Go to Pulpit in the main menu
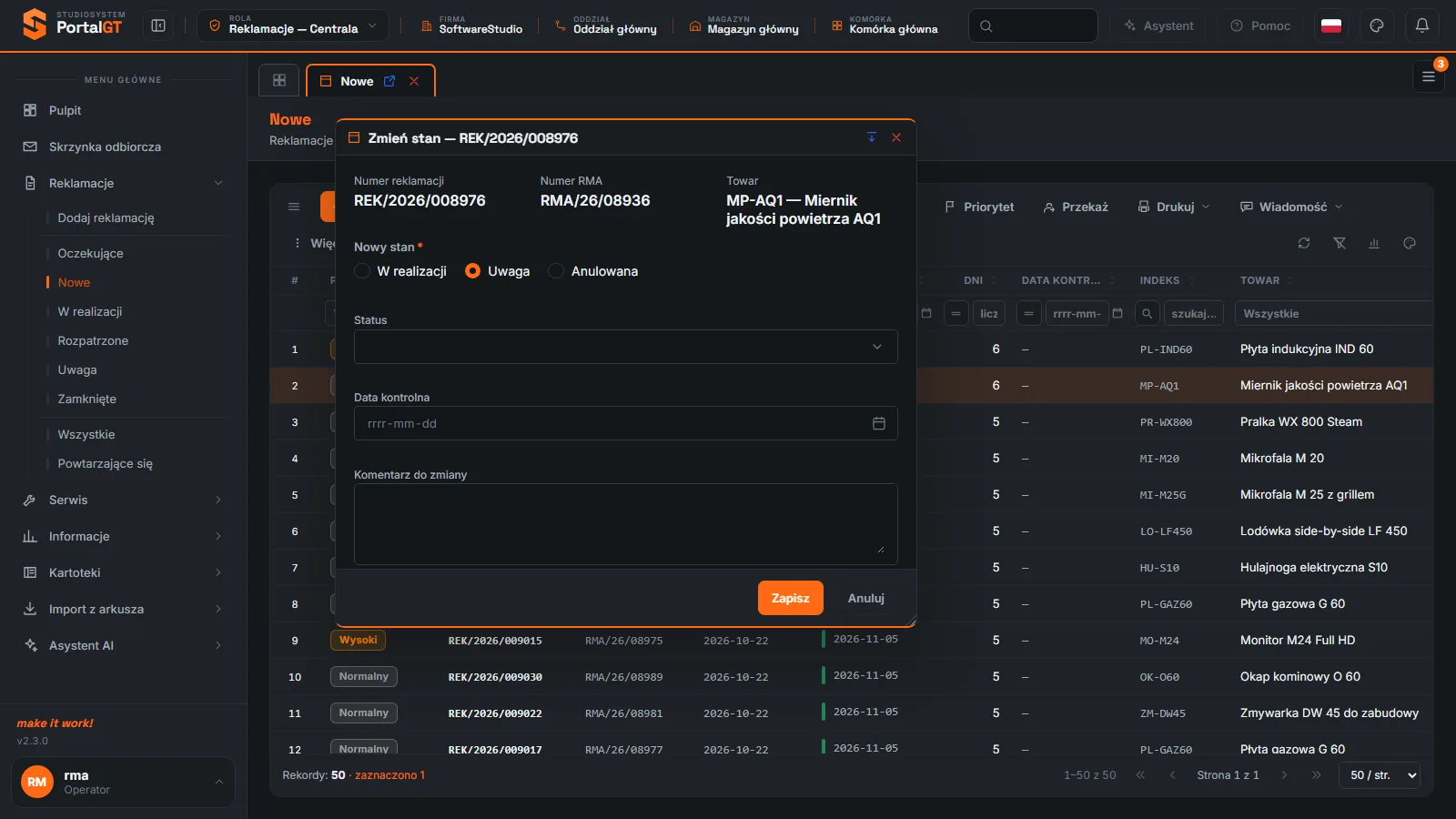The height and width of the screenshot is (819, 1456). tap(123, 110)
